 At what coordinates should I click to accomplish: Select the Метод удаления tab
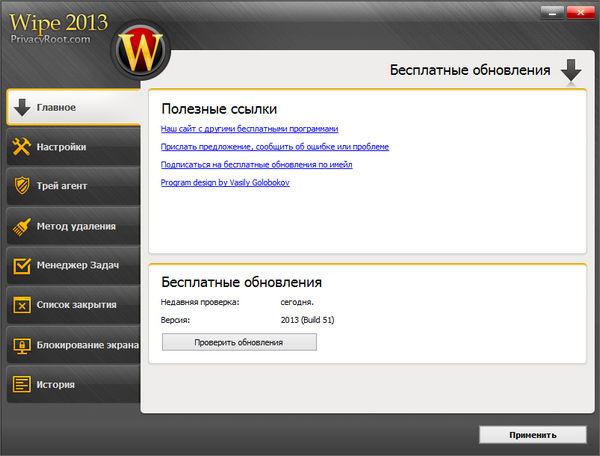tap(73, 226)
